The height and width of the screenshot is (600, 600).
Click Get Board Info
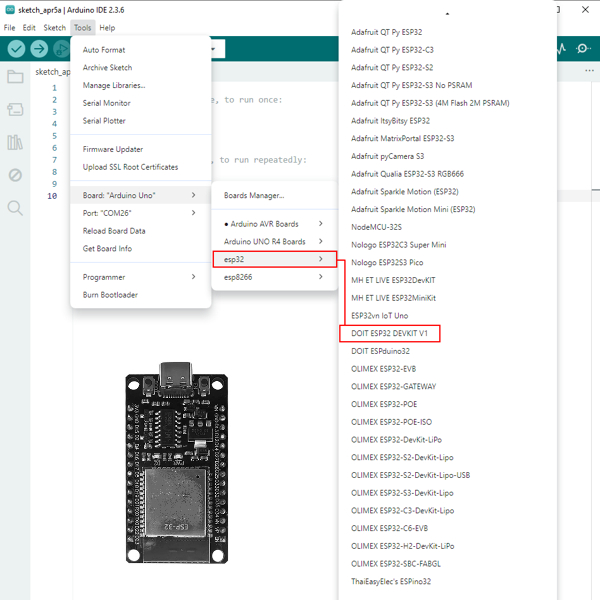[141, 248]
